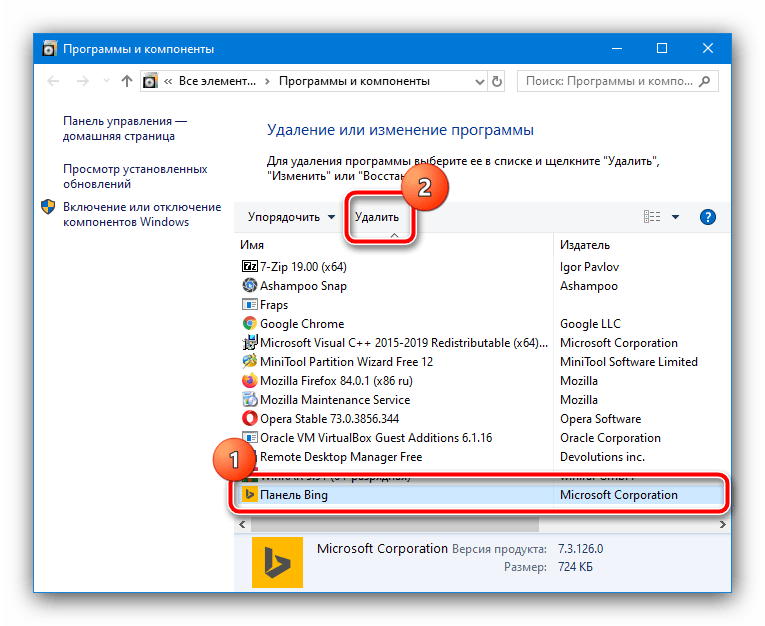Click the Mozilla Maintenance Service icon
Image resolution: width=765 pixels, height=626 pixels.
pos(249,399)
